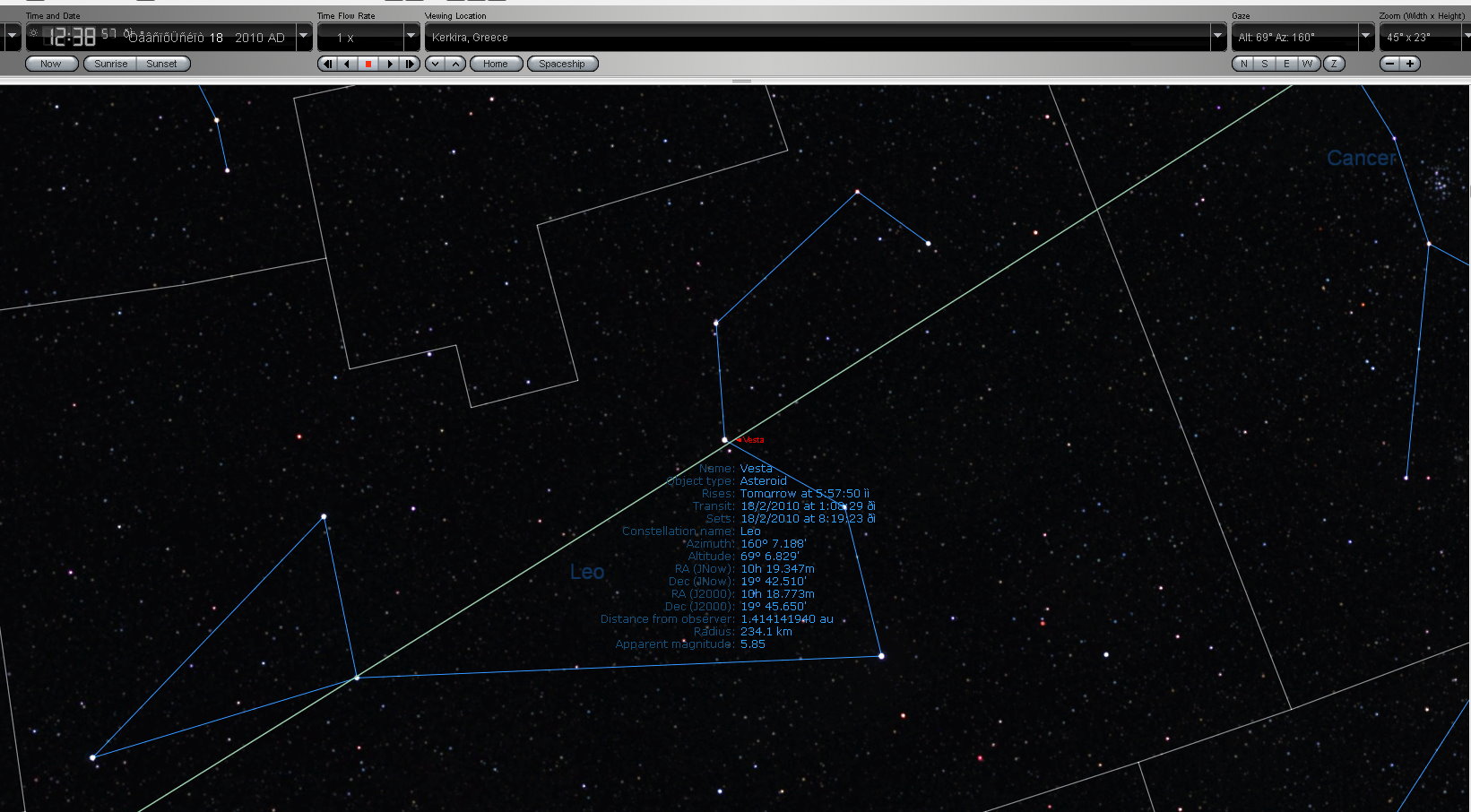Screen dimensions: 1471x812
Task: Point gaze at zenith with the Z button
Action: click(x=1334, y=64)
